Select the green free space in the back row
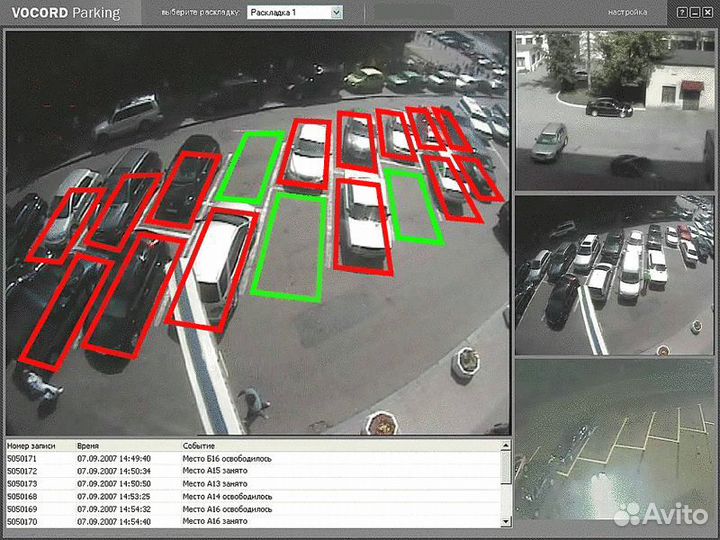The height and width of the screenshot is (540, 720). [x=249, y=166]
